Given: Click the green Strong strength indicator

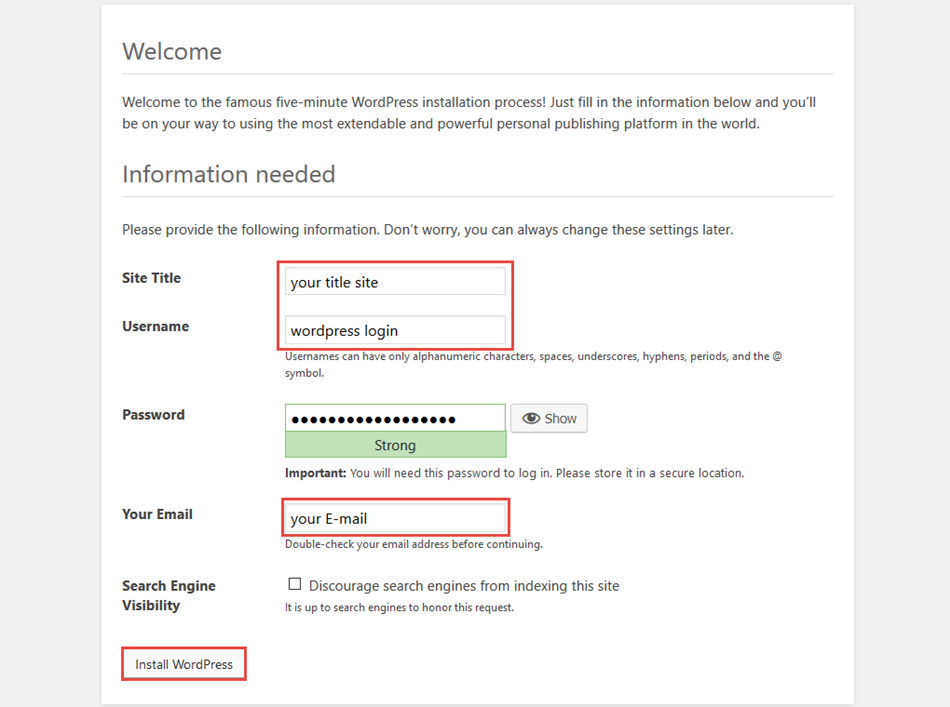Looking at the screenshot, I should pos(395,445).
